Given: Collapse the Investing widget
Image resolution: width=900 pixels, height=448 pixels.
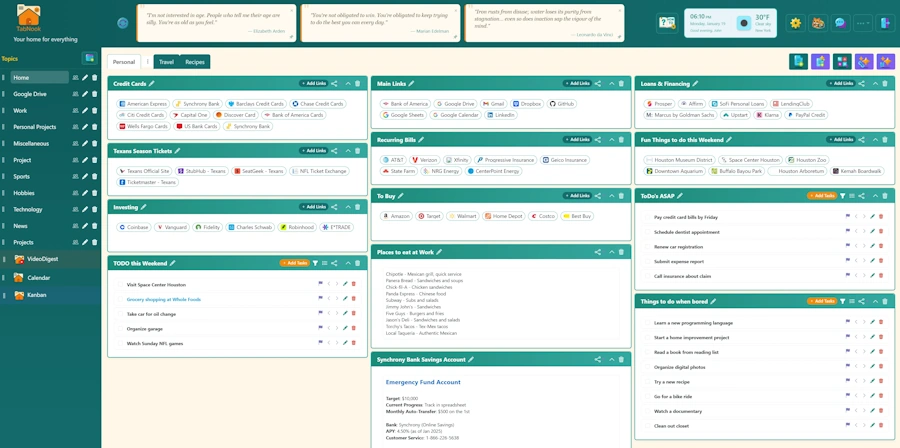Looking at the screenshot, I should click(348, 207).
